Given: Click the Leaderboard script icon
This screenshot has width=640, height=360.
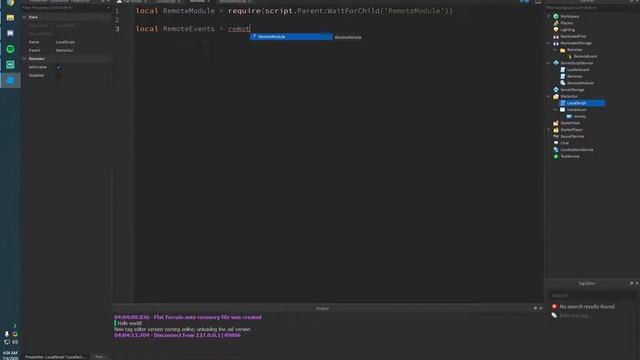Looking at the screenshot, I should (x=562, y=69).
